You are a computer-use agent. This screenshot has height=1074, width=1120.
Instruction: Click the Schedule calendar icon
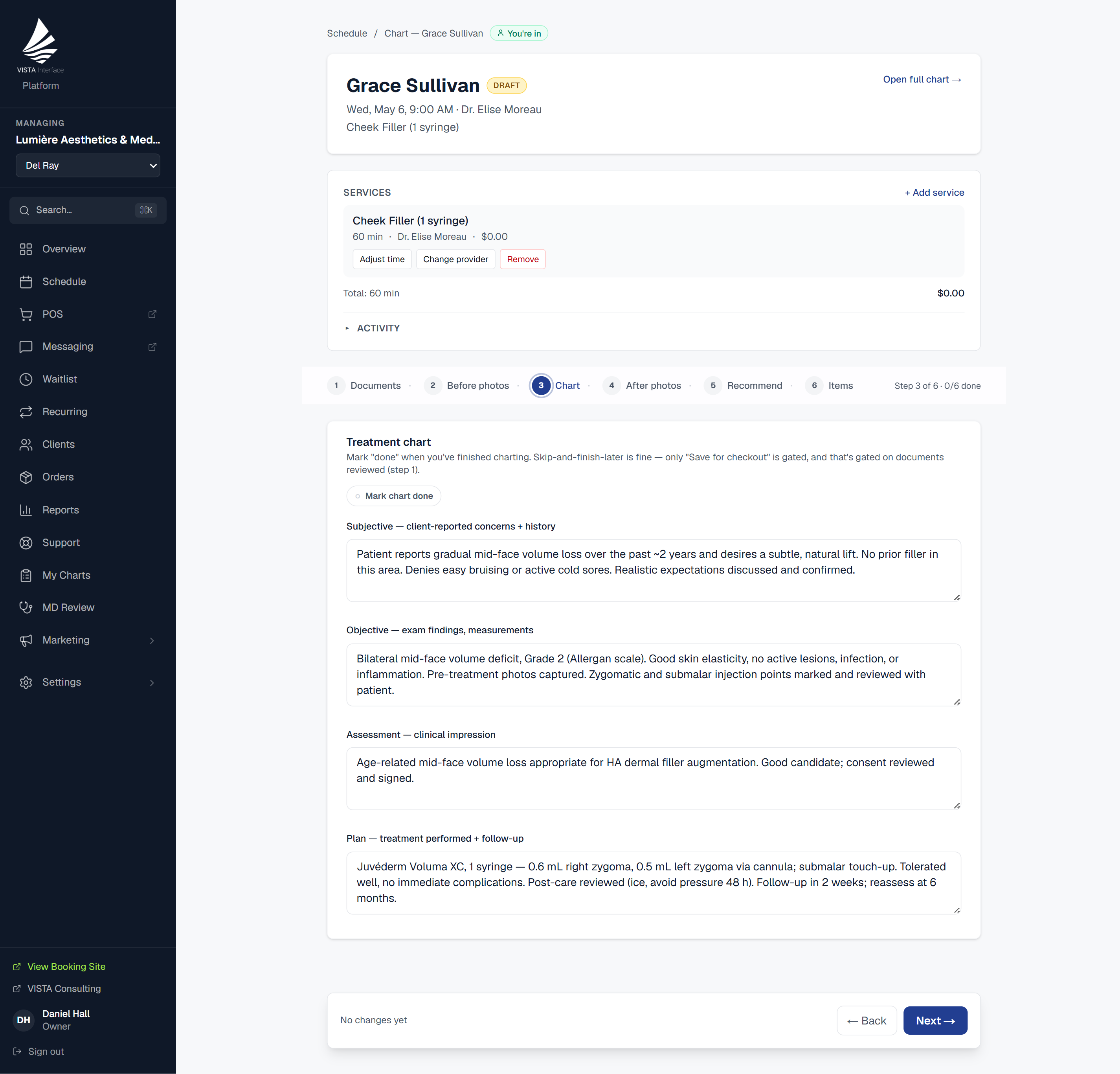(26, 282)
